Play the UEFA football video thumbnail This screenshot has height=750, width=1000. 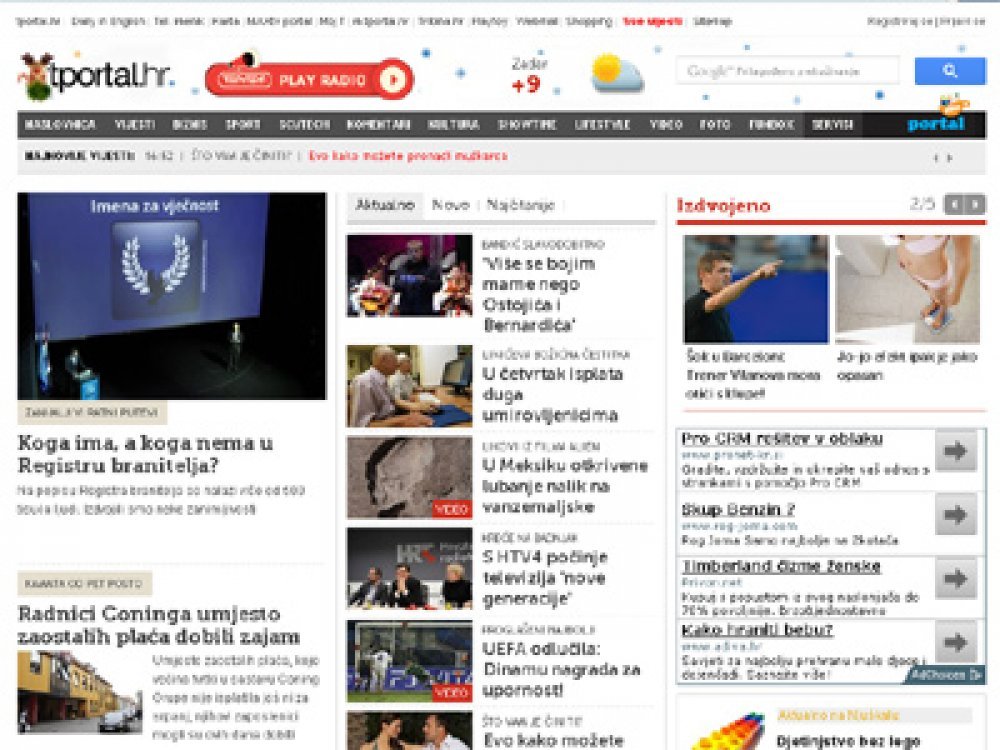[409, 661]
